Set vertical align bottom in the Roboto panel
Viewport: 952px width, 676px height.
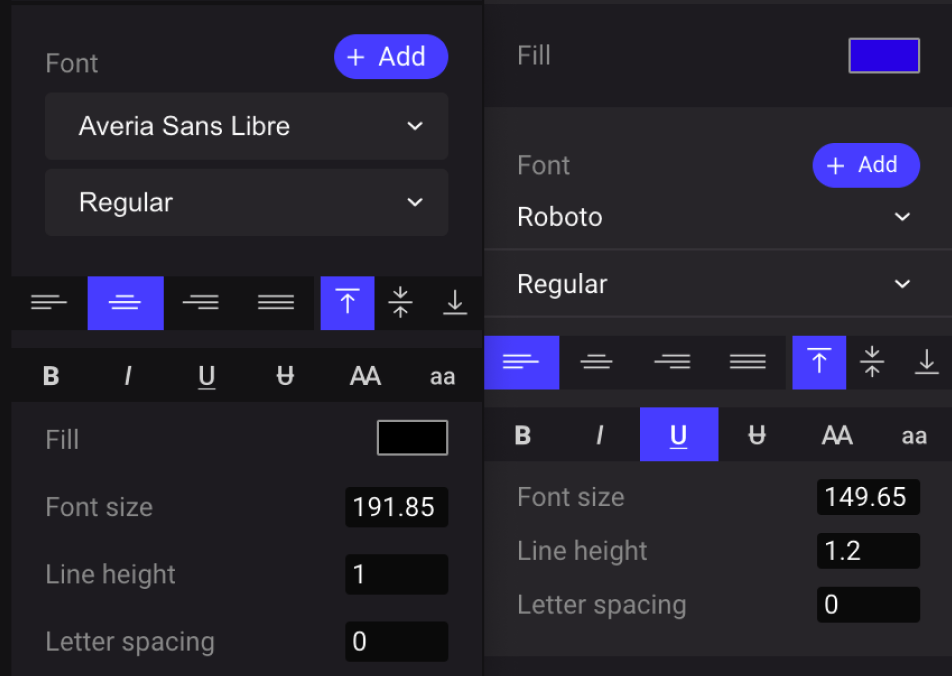click(927, 362)
